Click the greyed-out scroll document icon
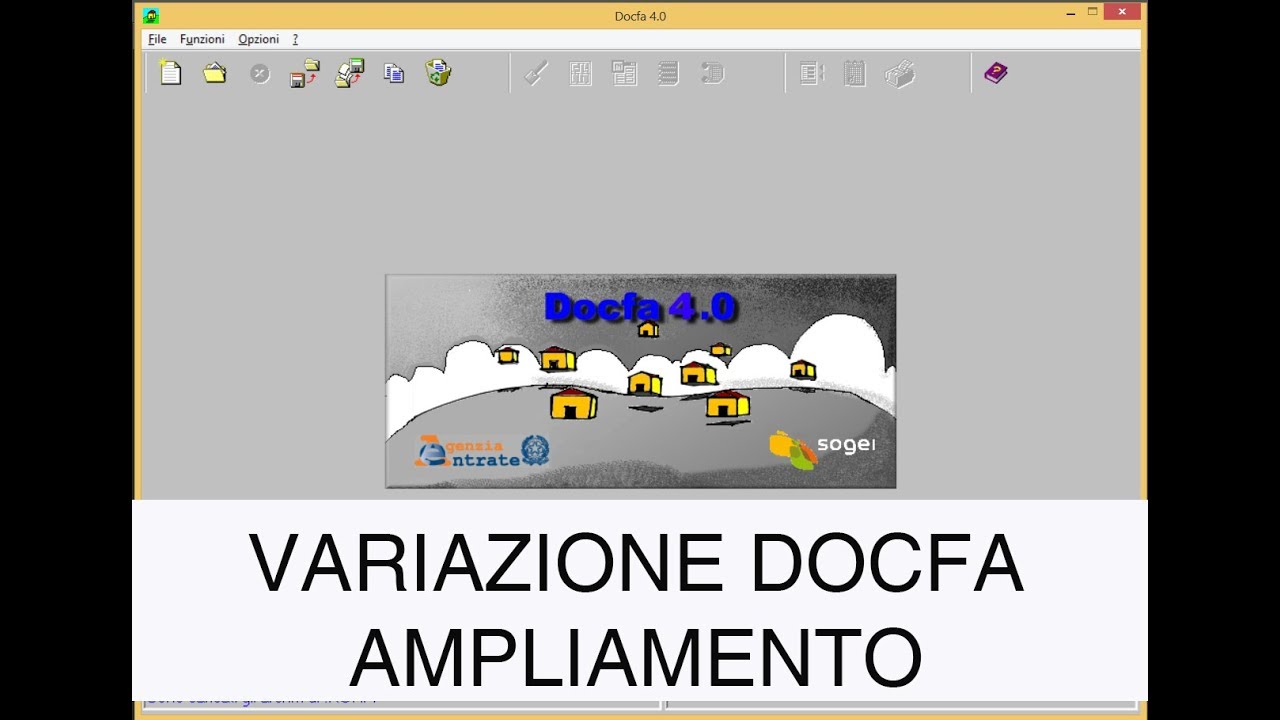This screenshot has height=720, width=1280. click(713, 73)
